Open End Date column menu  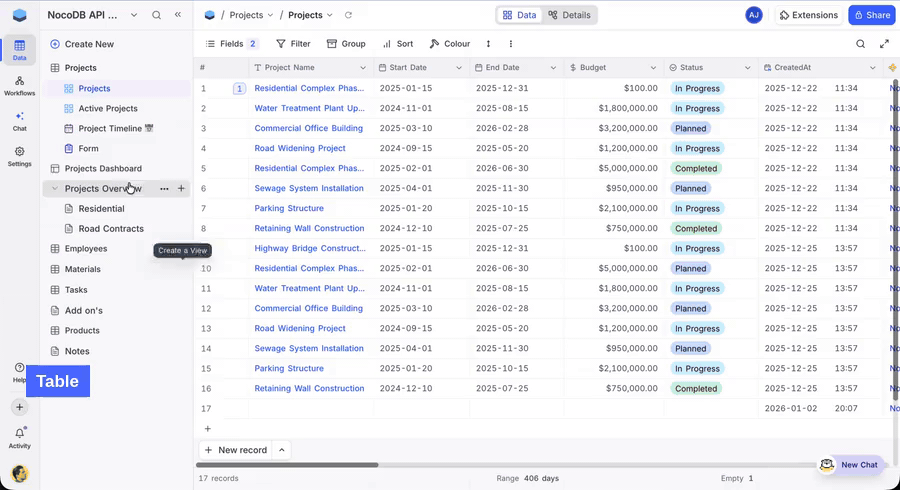[x=553, y=68]
